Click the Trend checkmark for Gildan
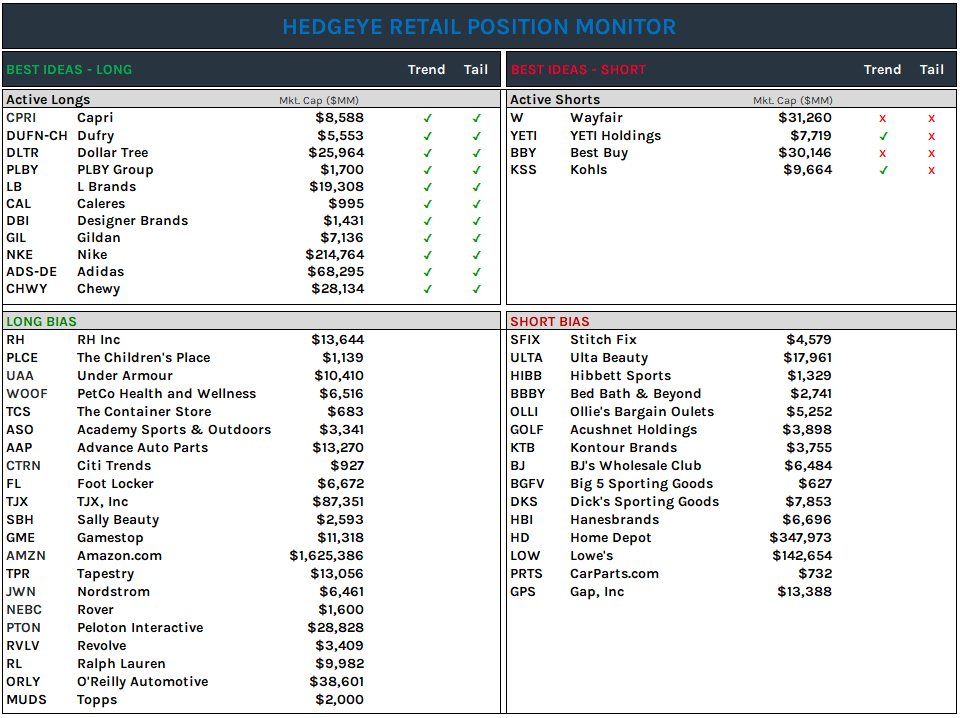The height and width of the screenshot is (718, 960). coord(428,238)
